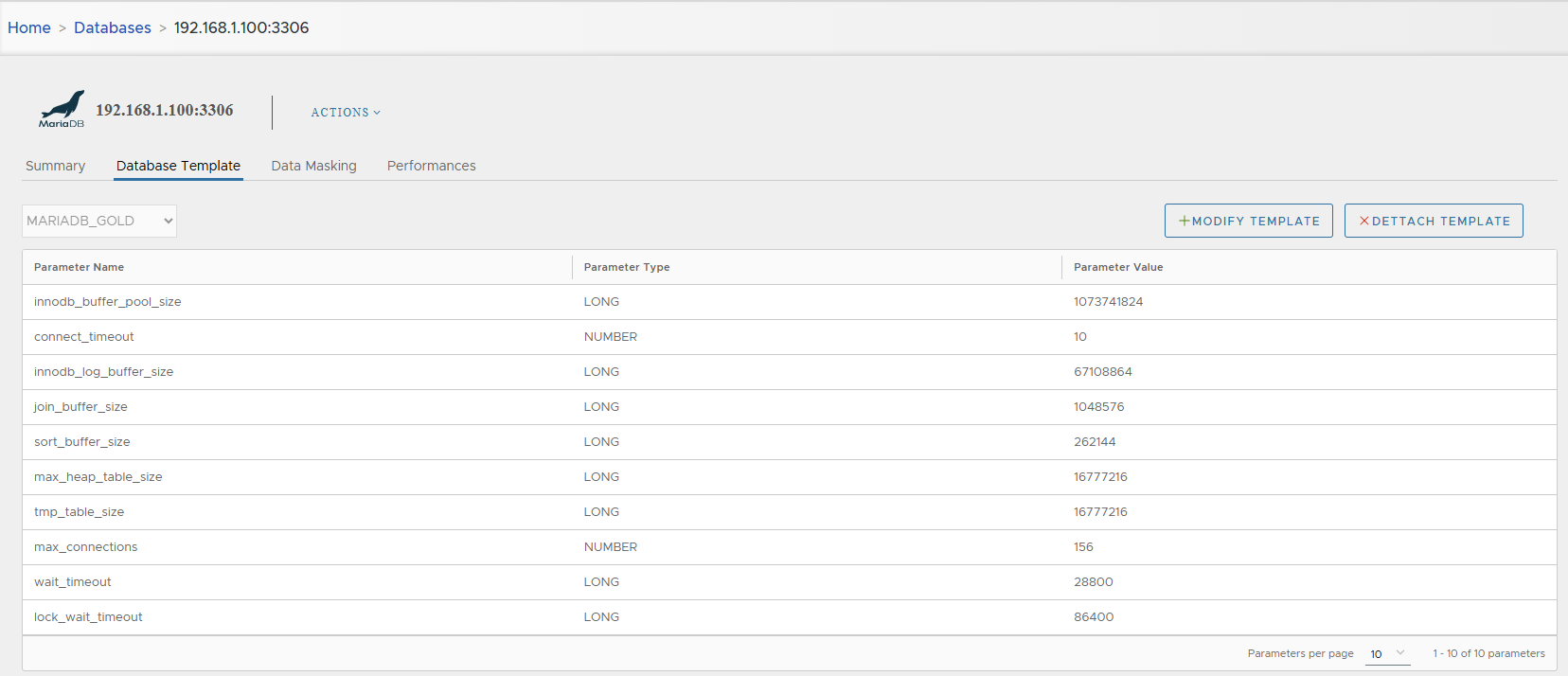Go to the Performances tab
Viewport: 1568px width, 676px height.
tap(431, 166)
